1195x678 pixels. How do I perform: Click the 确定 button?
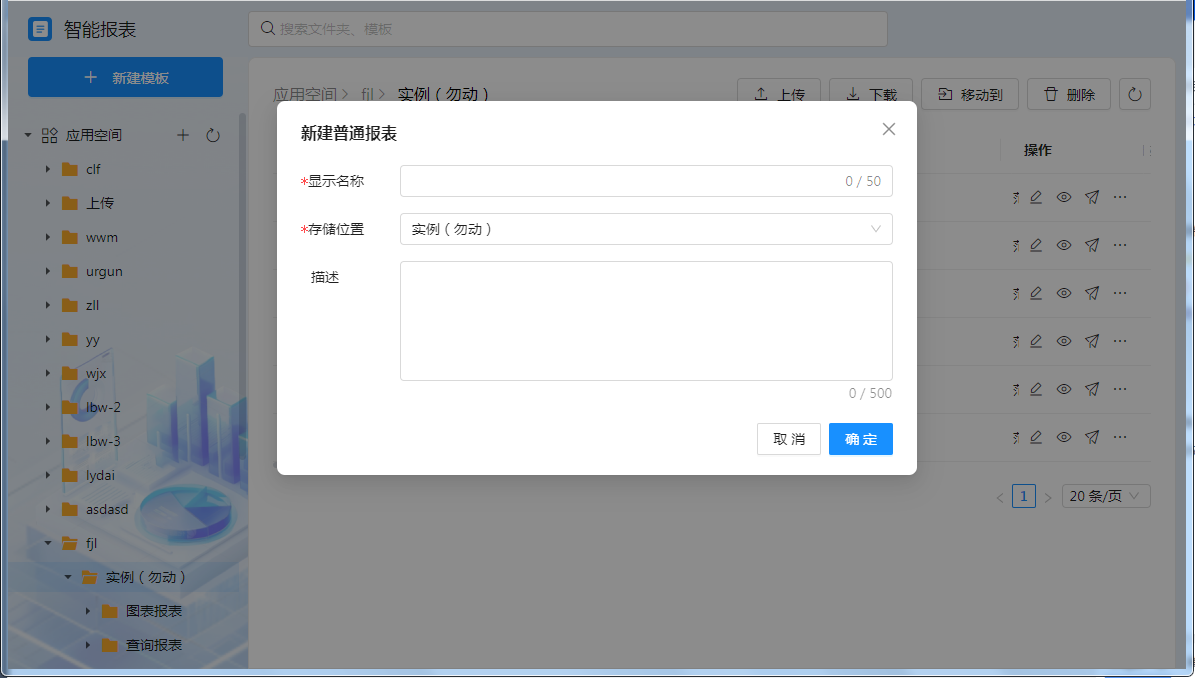(x=860, y=439)
